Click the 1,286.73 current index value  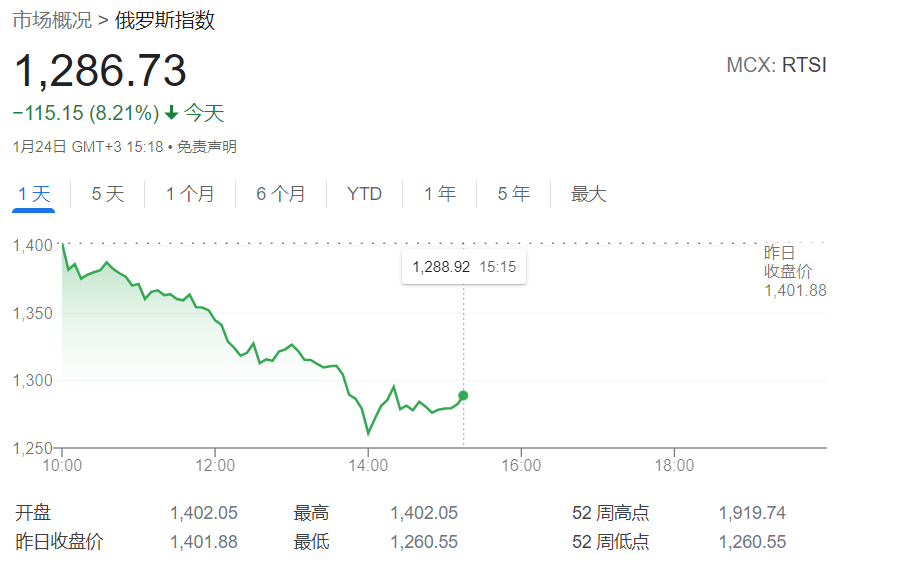tap(100, 71)
